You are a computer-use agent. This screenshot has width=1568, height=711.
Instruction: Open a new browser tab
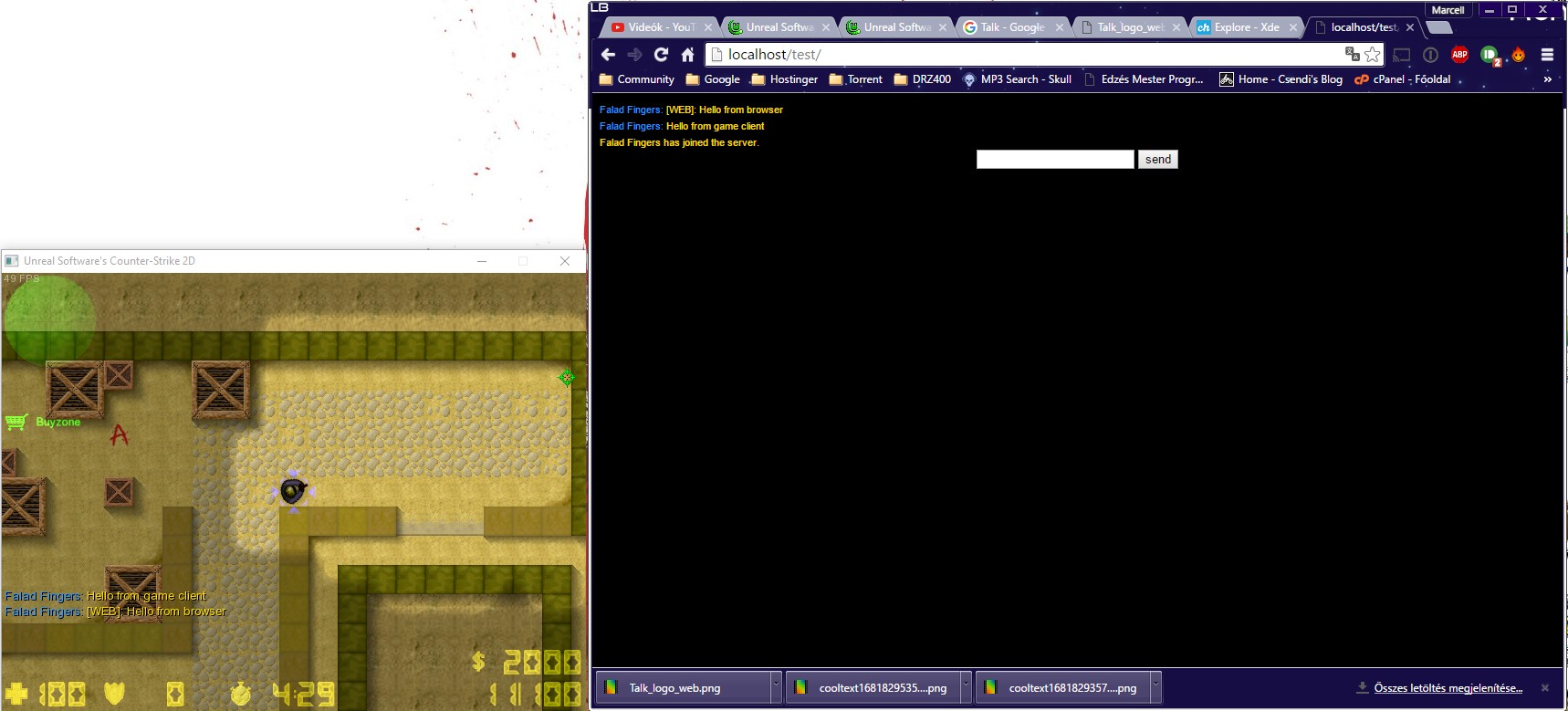(x=1438, y=27)
